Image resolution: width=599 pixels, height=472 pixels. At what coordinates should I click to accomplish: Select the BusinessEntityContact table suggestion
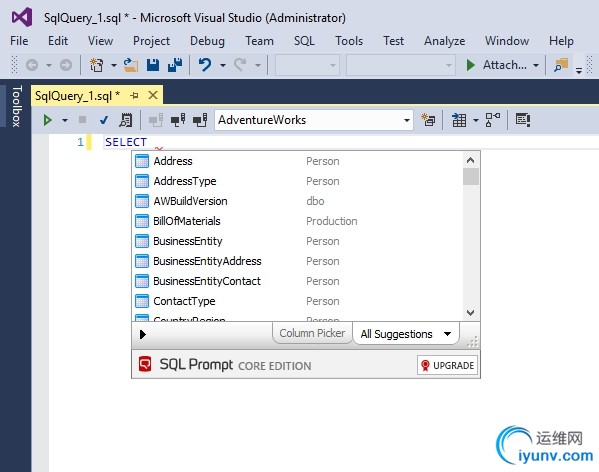(298, 281)
